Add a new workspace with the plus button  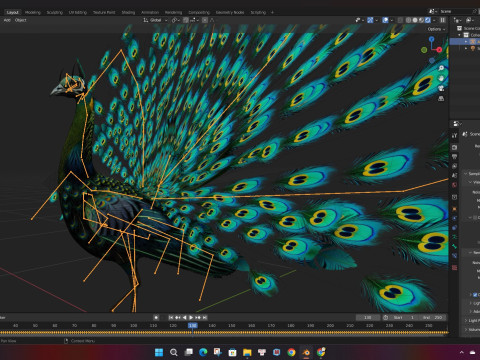[x=272, y=12]
